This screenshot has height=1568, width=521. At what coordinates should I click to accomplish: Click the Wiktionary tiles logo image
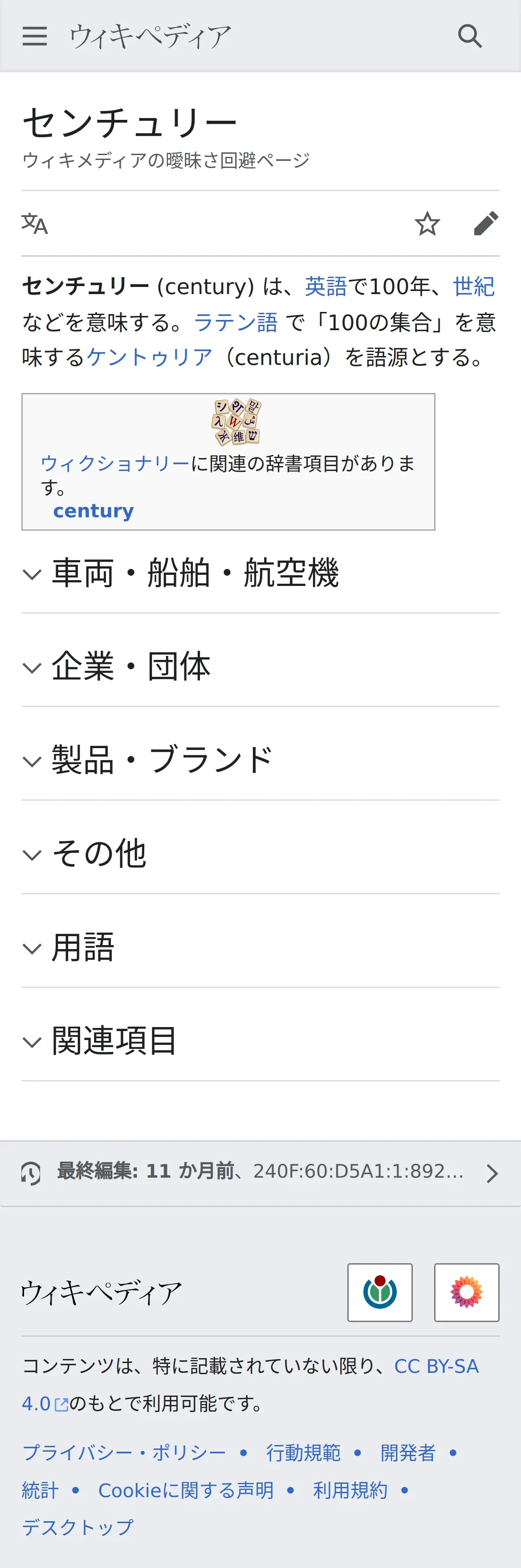point(236,422)
